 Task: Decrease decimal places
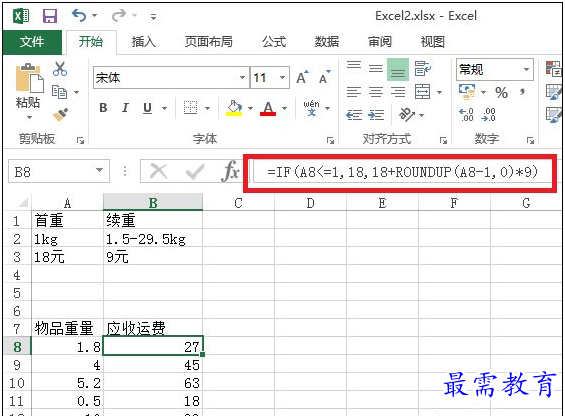488,115
